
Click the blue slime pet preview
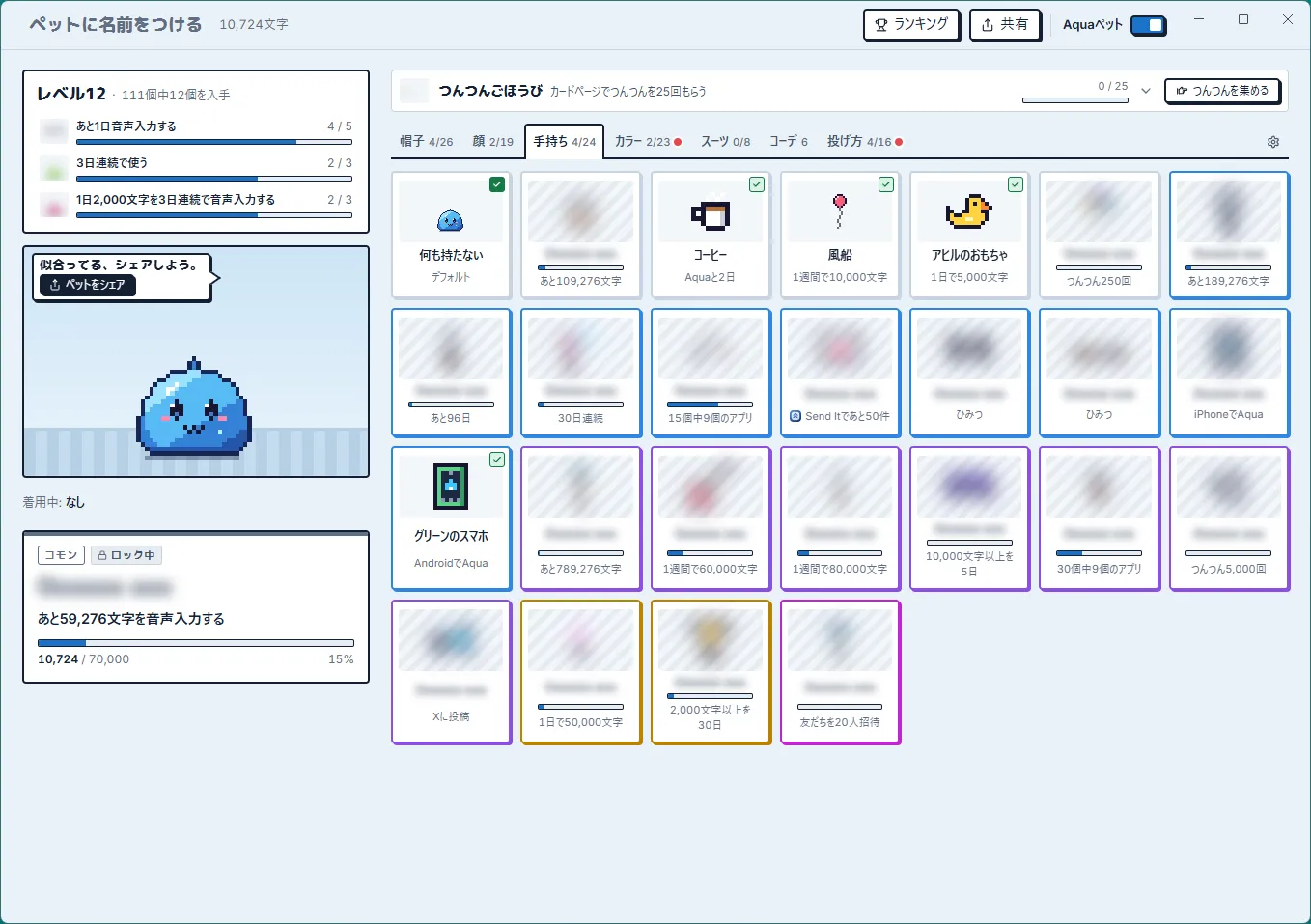196,407
